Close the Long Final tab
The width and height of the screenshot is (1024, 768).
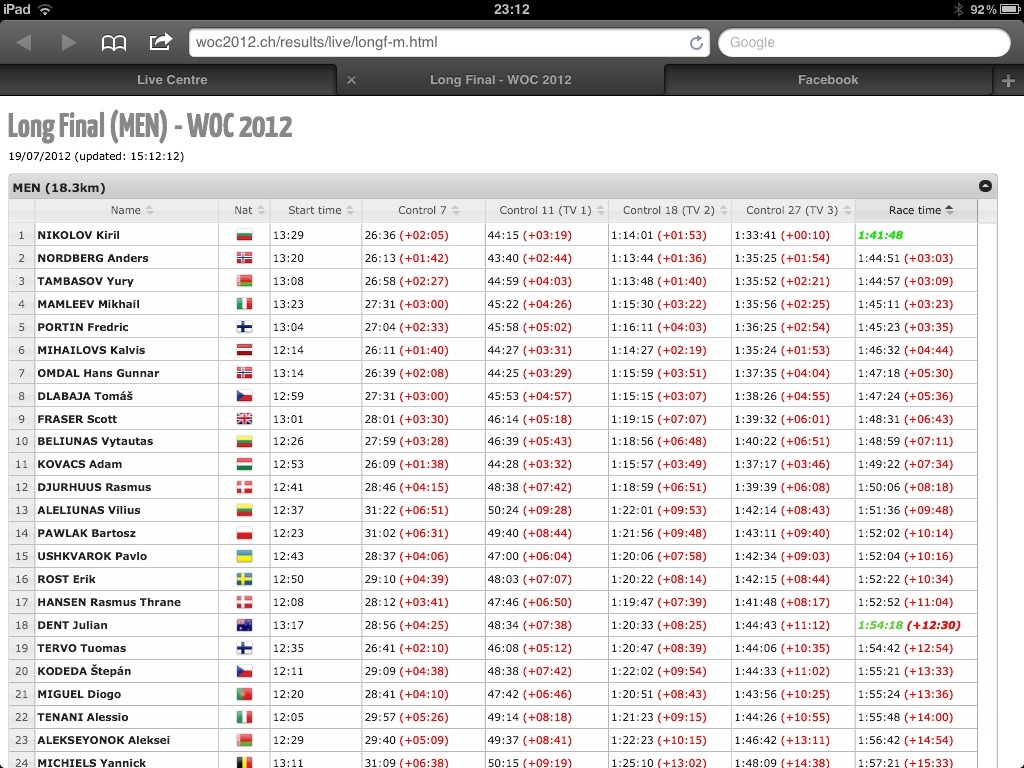click(351, 80)
